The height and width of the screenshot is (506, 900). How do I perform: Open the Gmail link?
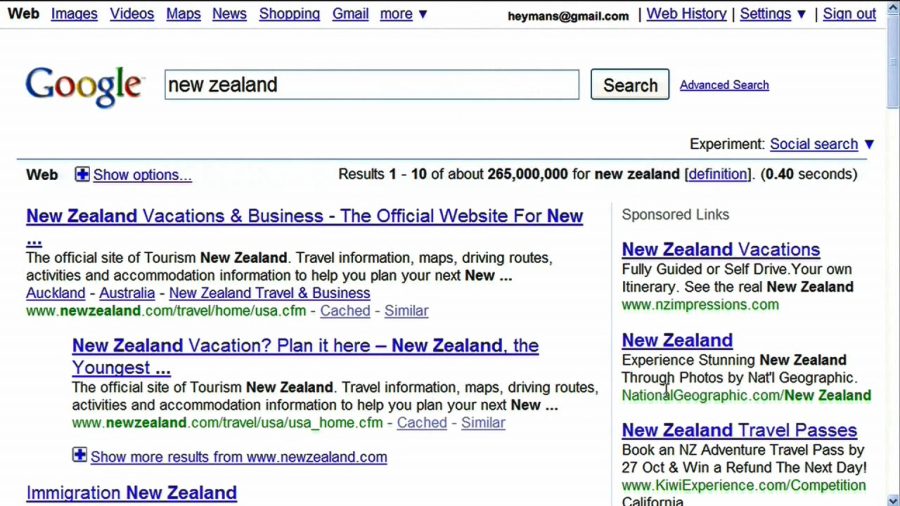pos(350,14)
